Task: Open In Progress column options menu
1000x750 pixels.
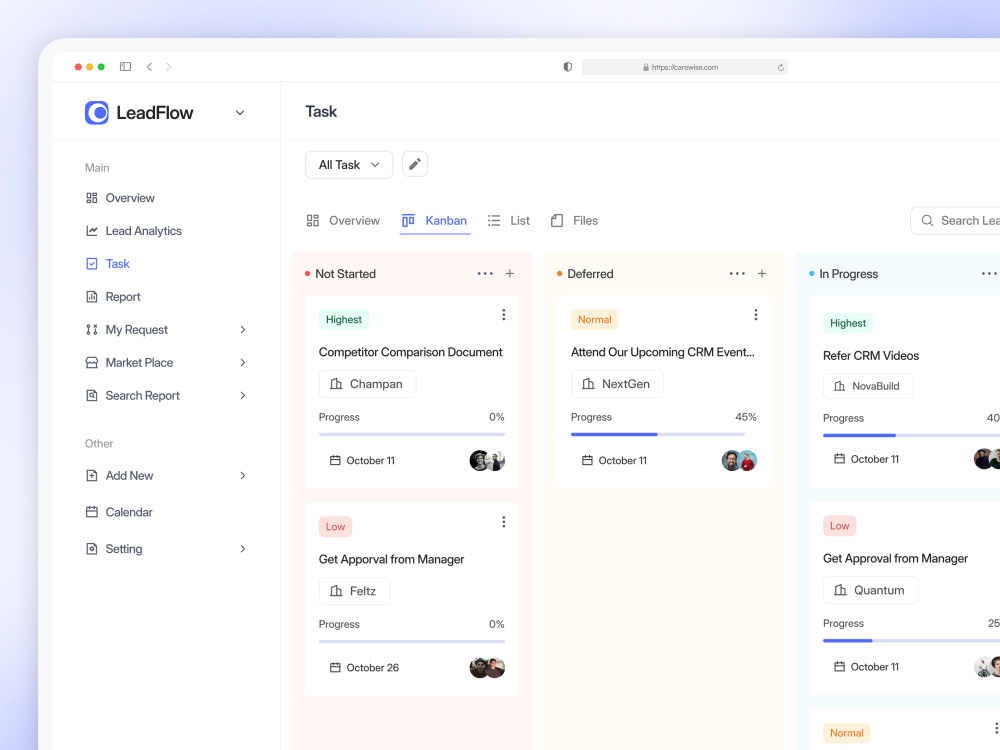Action: tap(989, 274)
